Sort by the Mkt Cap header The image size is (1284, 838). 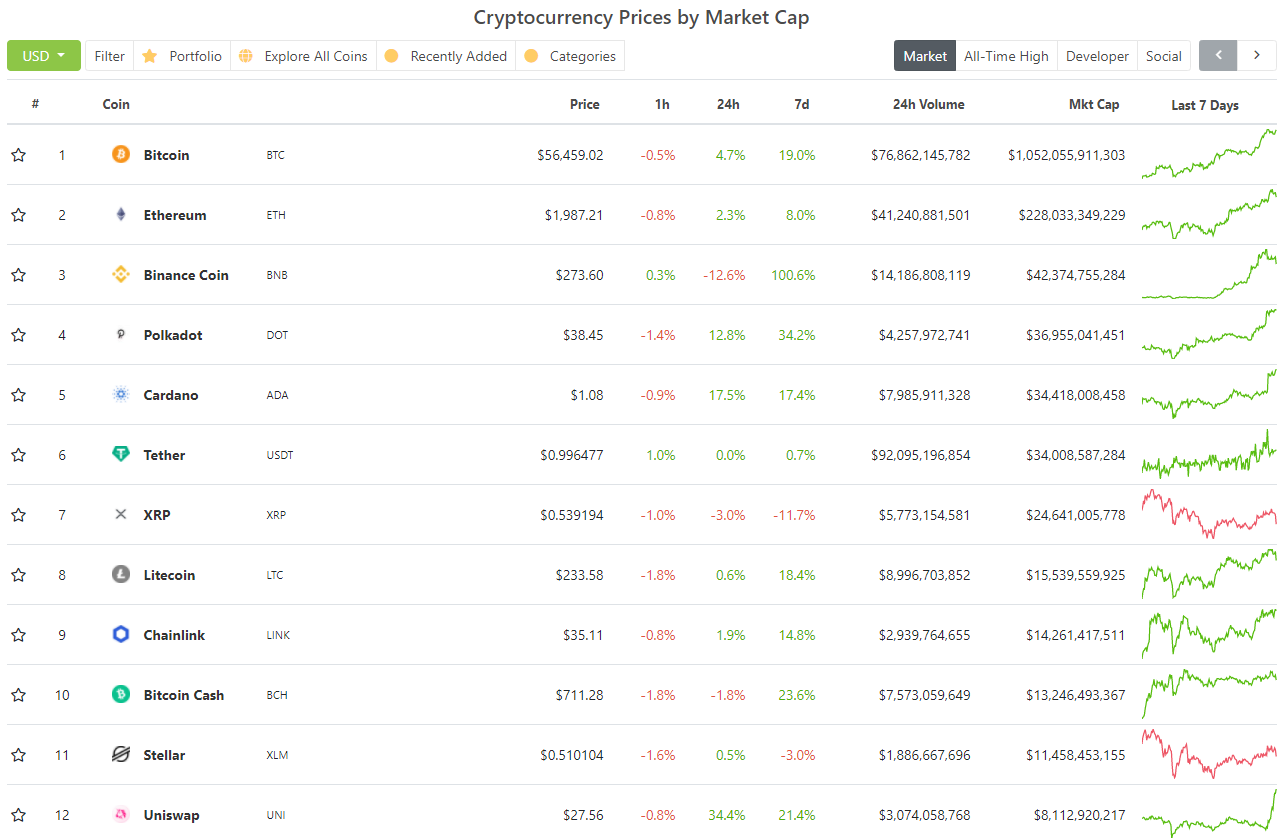(x=1094, y=104)
